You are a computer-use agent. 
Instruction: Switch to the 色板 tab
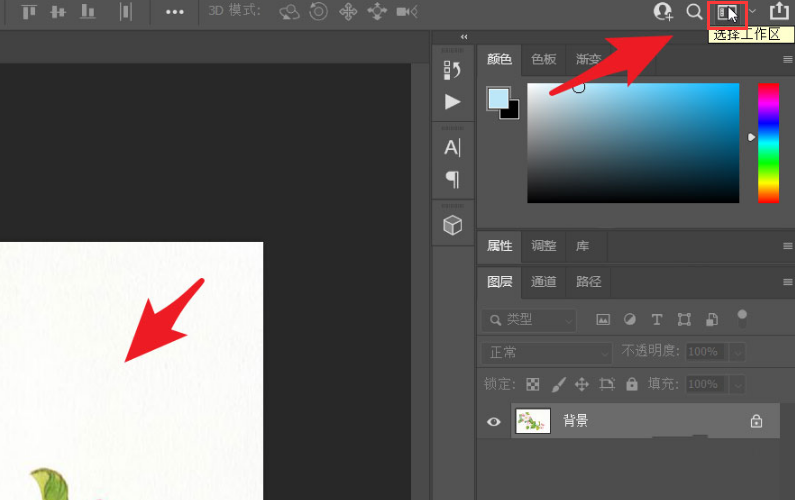(x=544, y=59)
